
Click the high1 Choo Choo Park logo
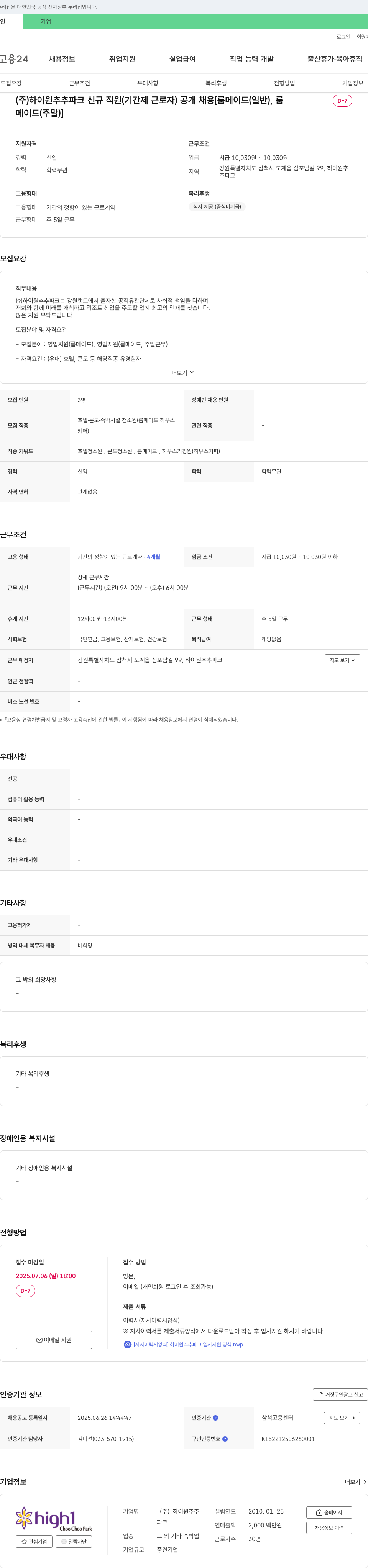(54, 1519)
